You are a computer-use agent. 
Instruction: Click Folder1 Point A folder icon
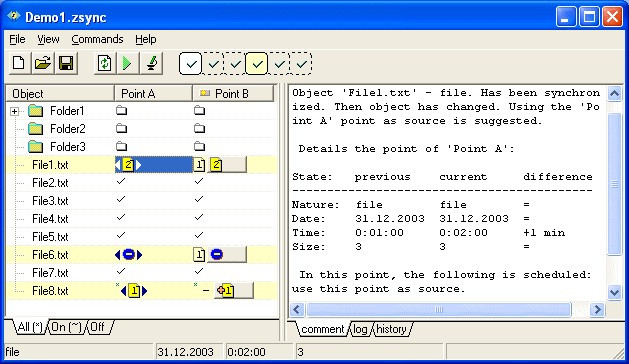point(122,110)
